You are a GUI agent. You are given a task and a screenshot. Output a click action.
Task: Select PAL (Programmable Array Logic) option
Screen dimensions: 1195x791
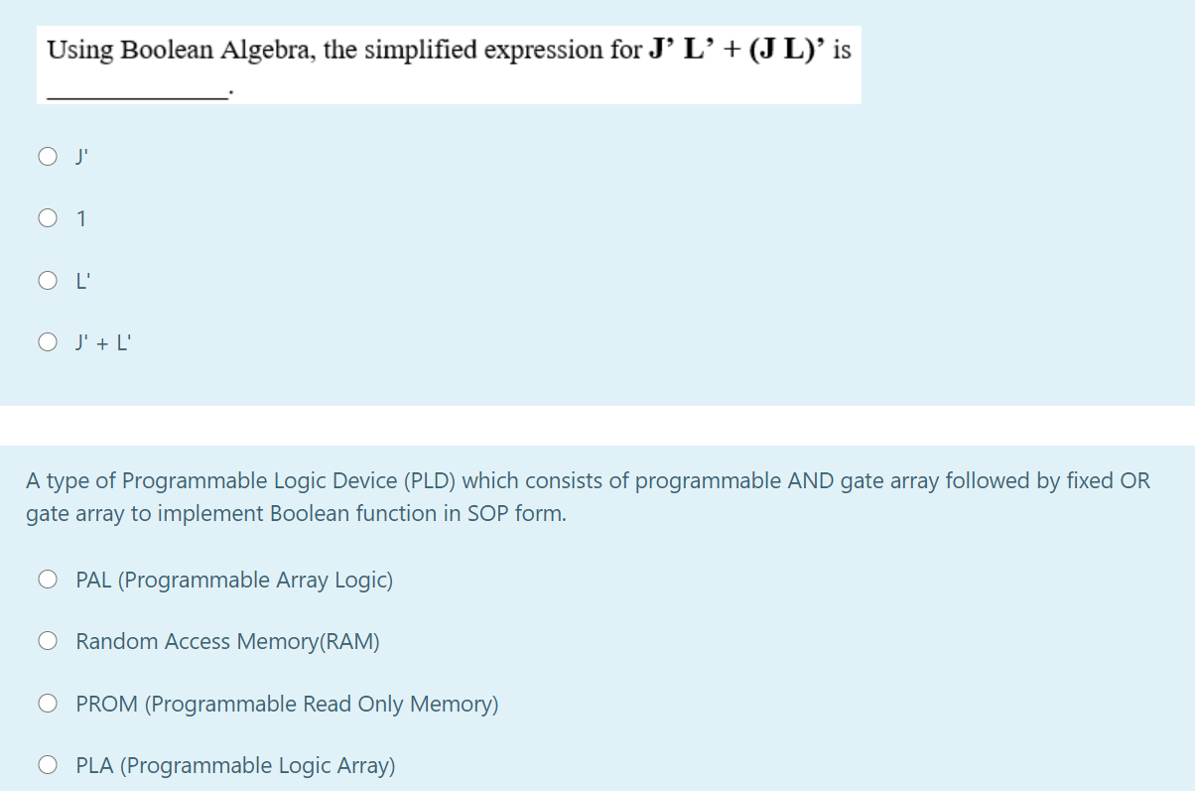(47, 578)
